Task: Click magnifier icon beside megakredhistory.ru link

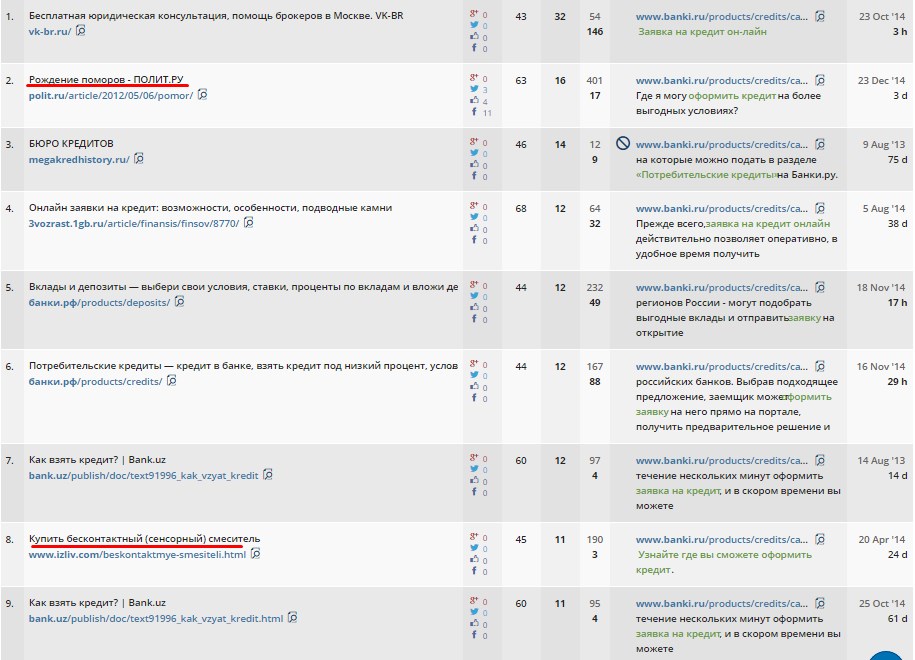Action: click(139, 158)
